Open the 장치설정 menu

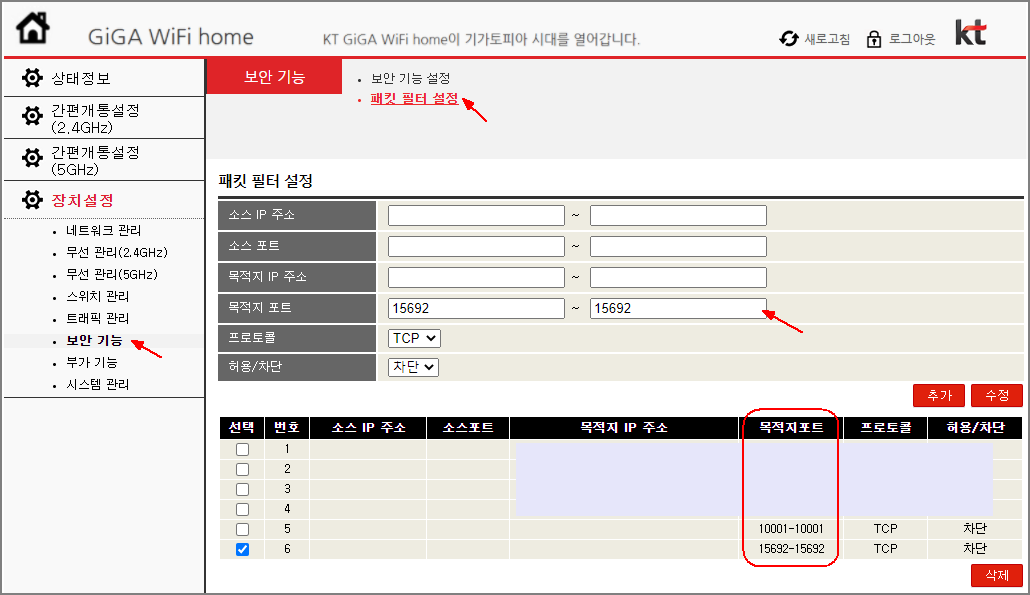(83, 200)
